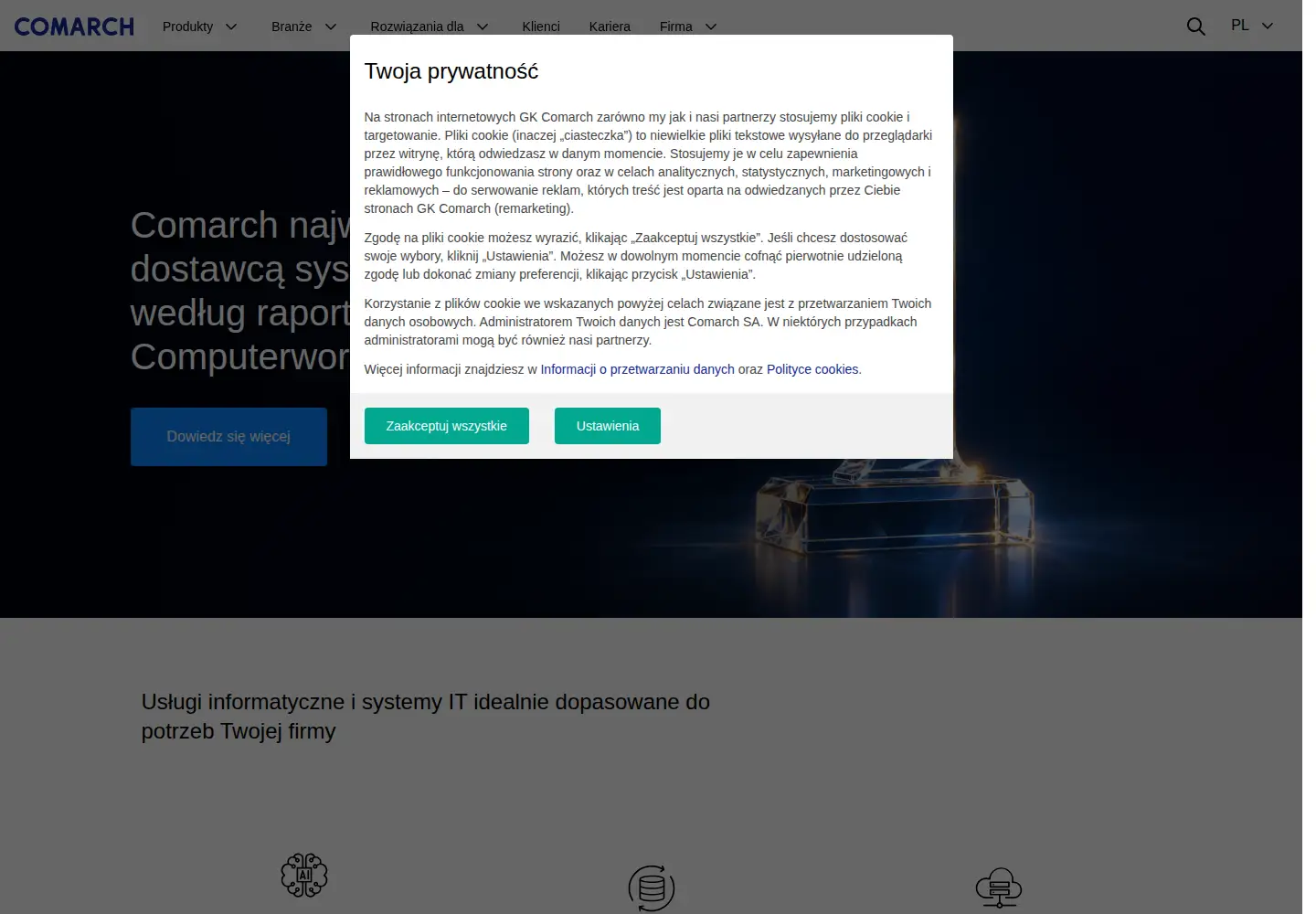Follow the Informacji o przetwarzaniu danych link
This screenshot has height=914, width=1316.
[637, 369]
